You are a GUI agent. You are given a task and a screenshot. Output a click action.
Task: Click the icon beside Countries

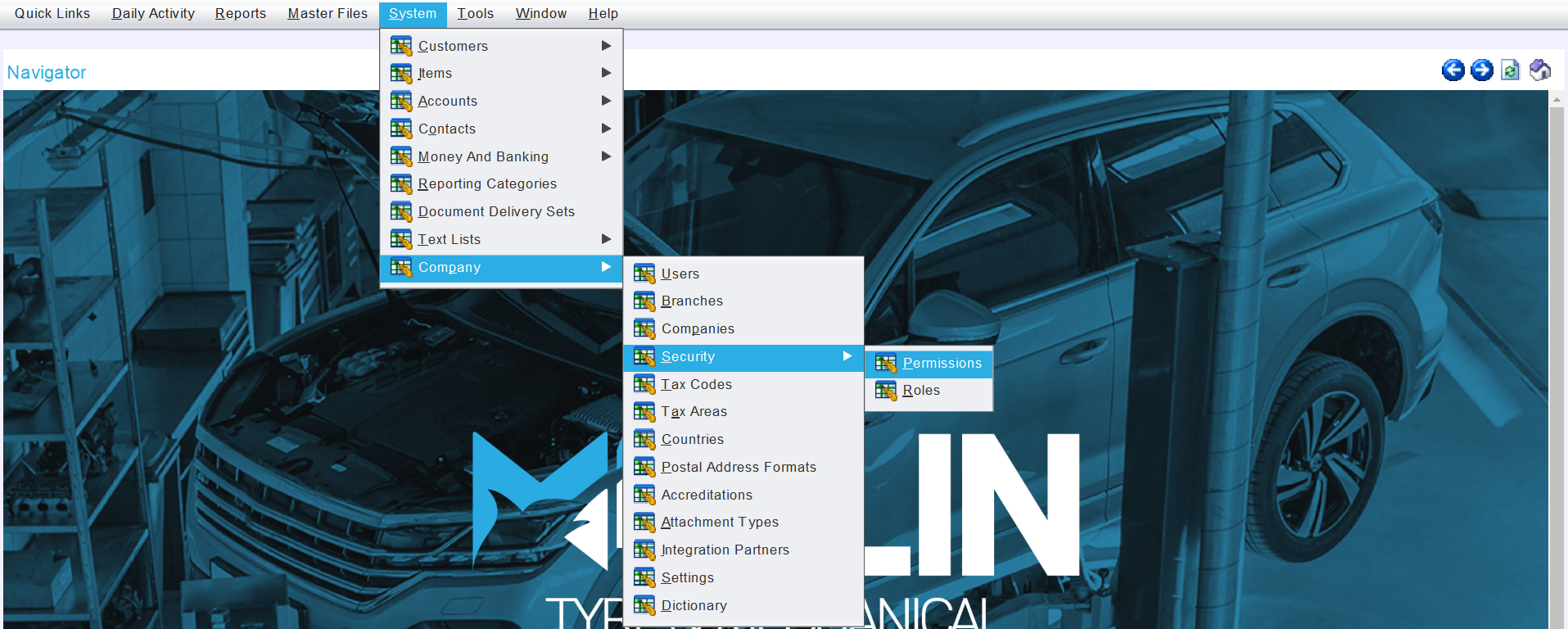[644, 439]
